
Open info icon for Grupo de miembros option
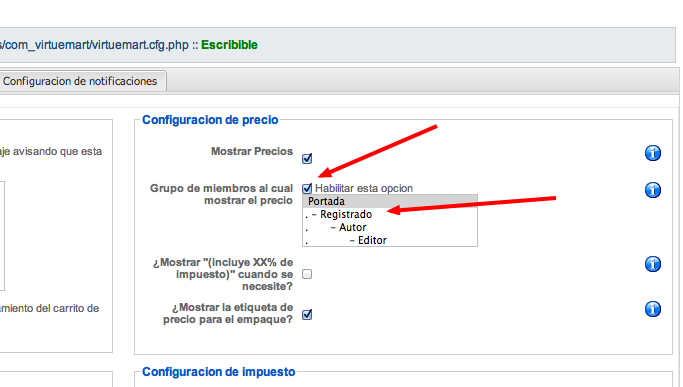(x=653, y=190)
